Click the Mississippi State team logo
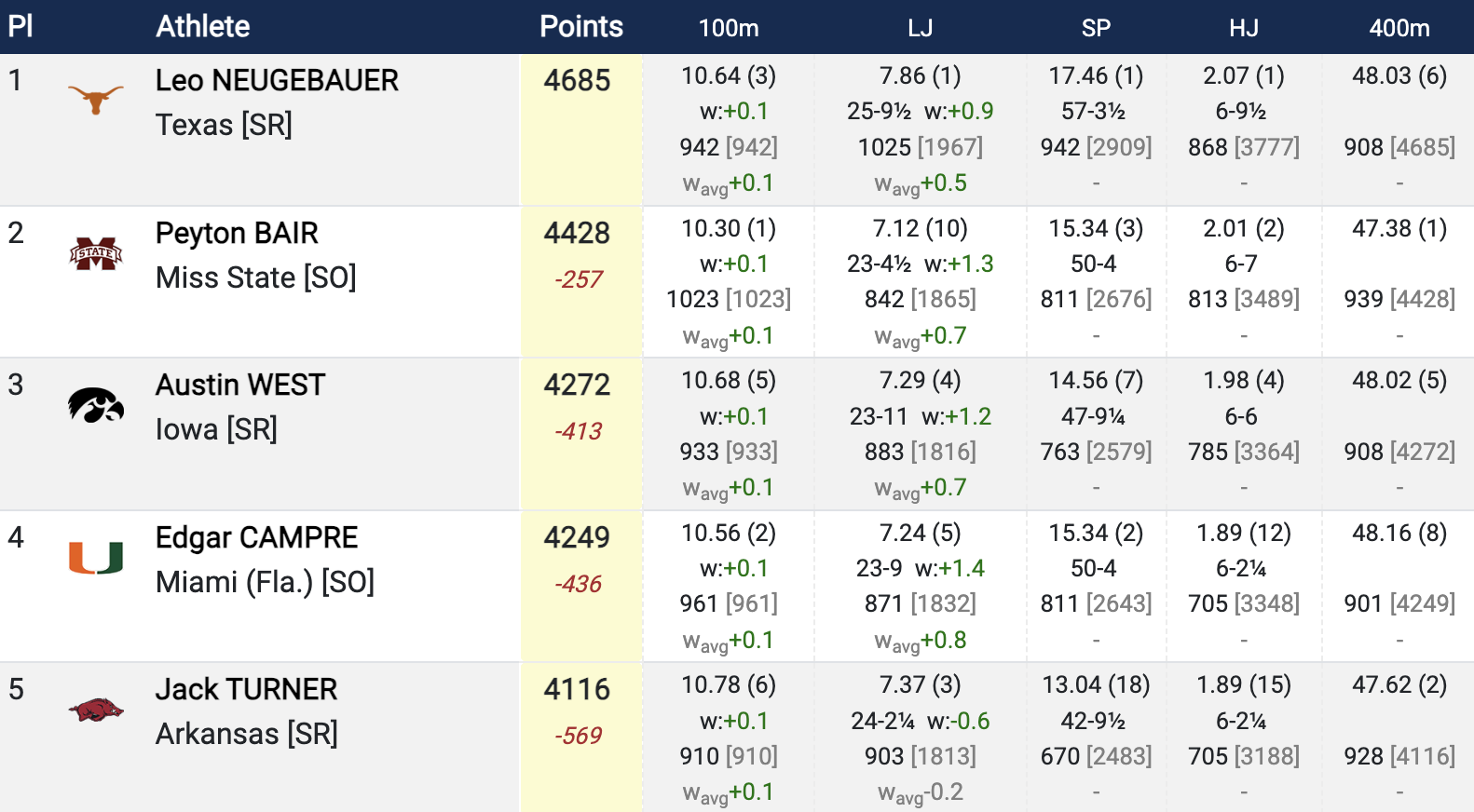Viewport: 1474px width, 812px height. pos(95,252)
